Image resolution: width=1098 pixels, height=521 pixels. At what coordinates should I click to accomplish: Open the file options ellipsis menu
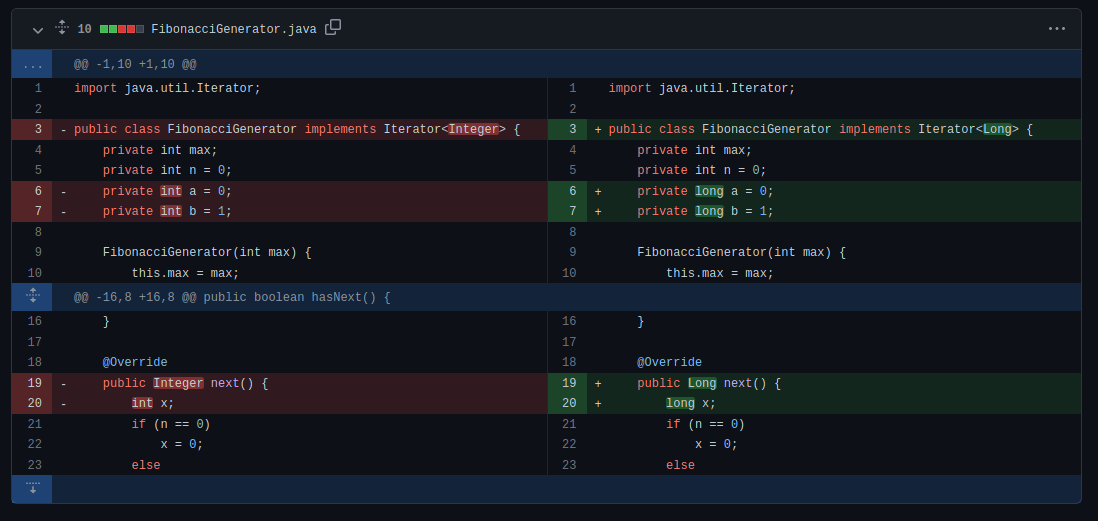[1057, 29]
